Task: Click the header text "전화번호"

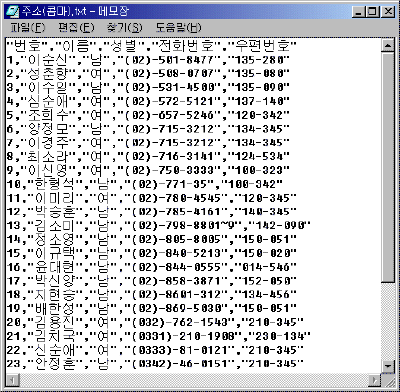Action: [x=187, y=46]
